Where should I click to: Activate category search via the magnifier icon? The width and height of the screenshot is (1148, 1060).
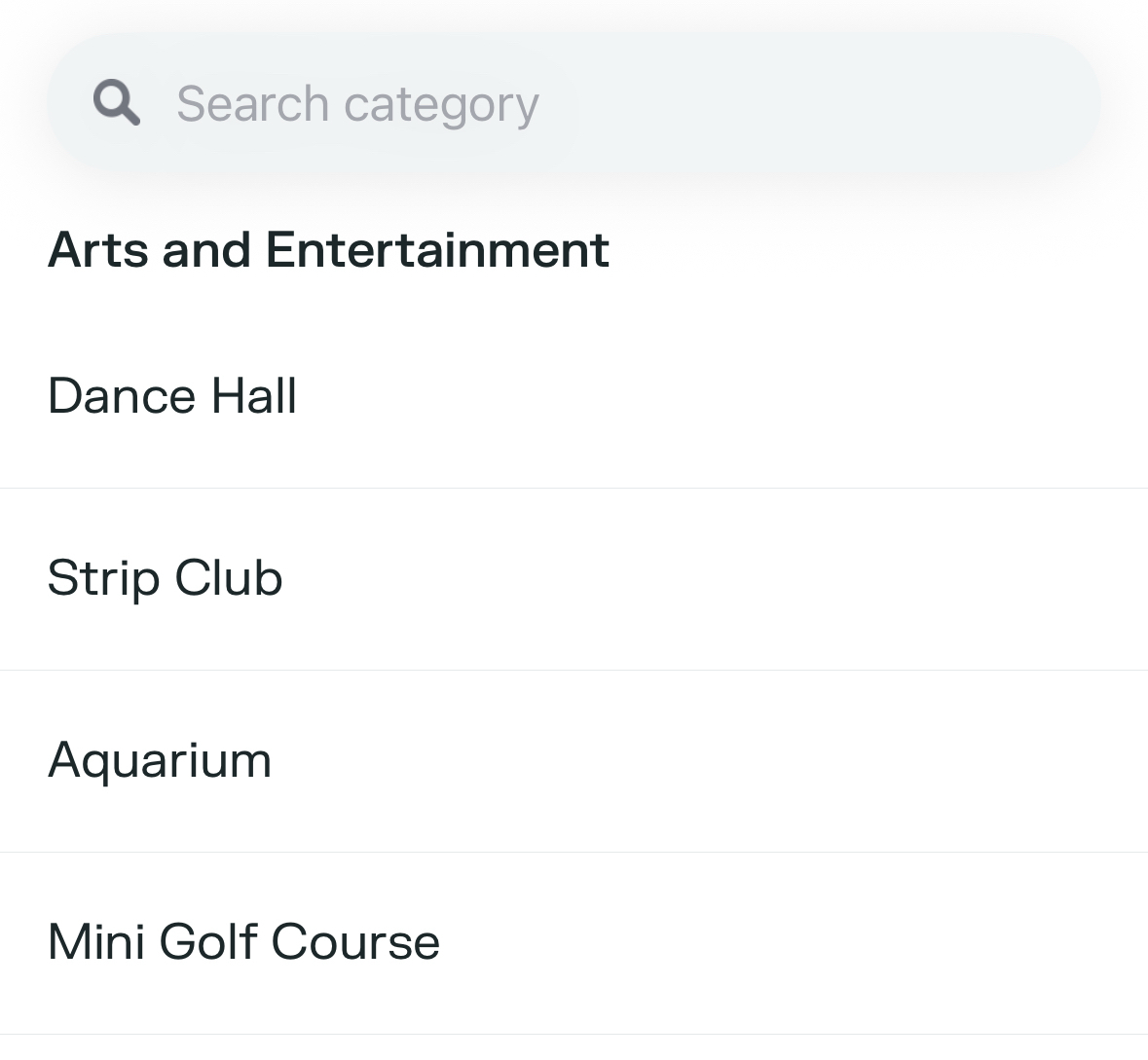(x=117, y=103)
